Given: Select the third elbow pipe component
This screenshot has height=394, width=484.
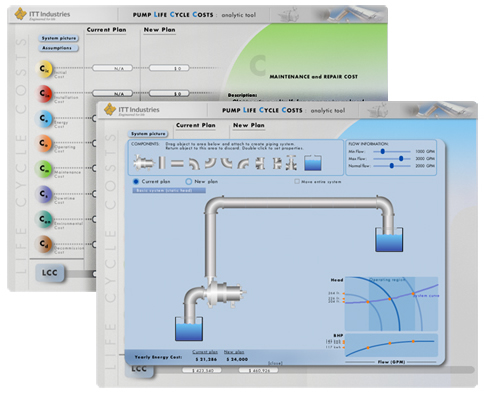Looking at the screenshot, I should coord(227,163).
